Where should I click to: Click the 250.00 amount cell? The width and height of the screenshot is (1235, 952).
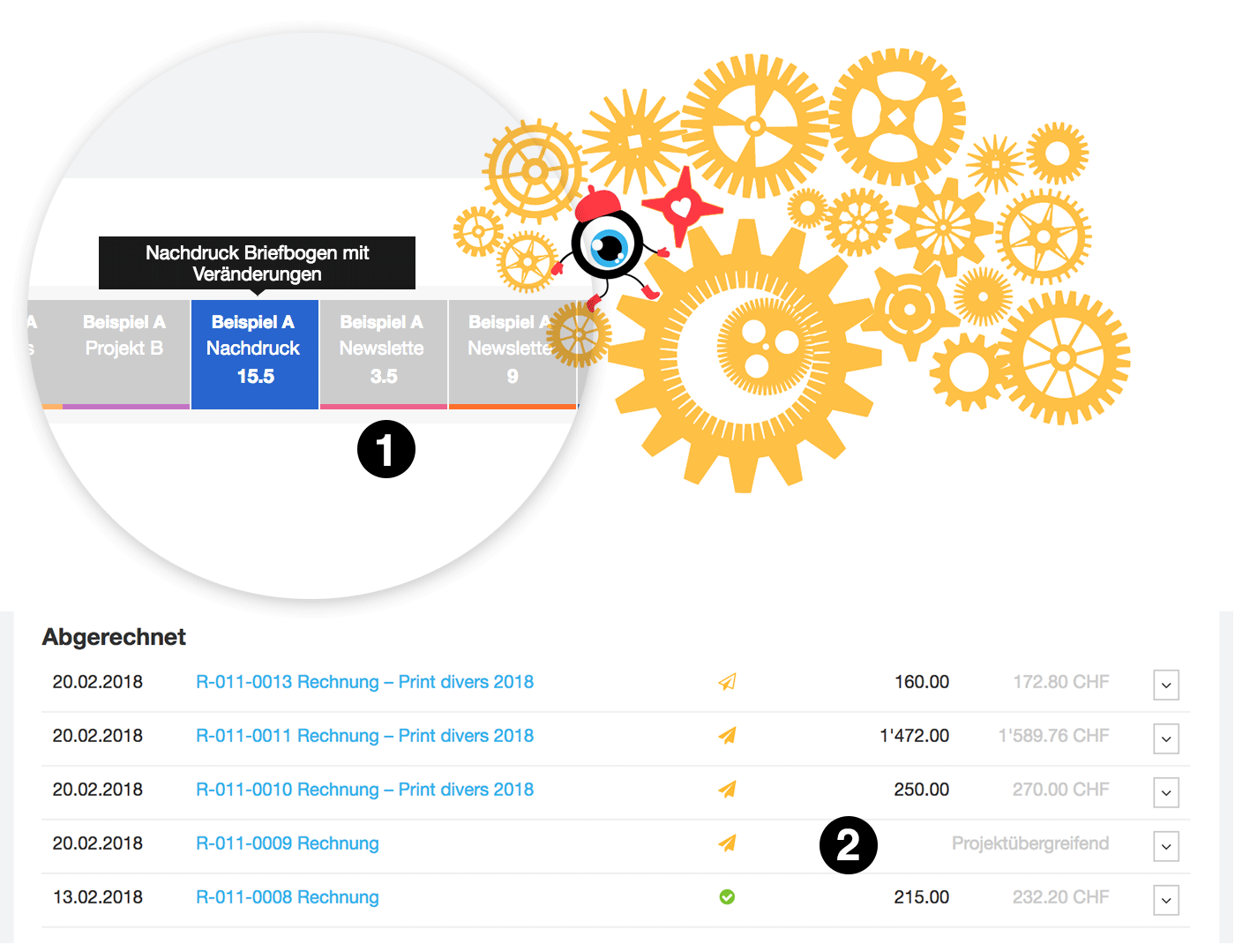click(x=922, y=790)
